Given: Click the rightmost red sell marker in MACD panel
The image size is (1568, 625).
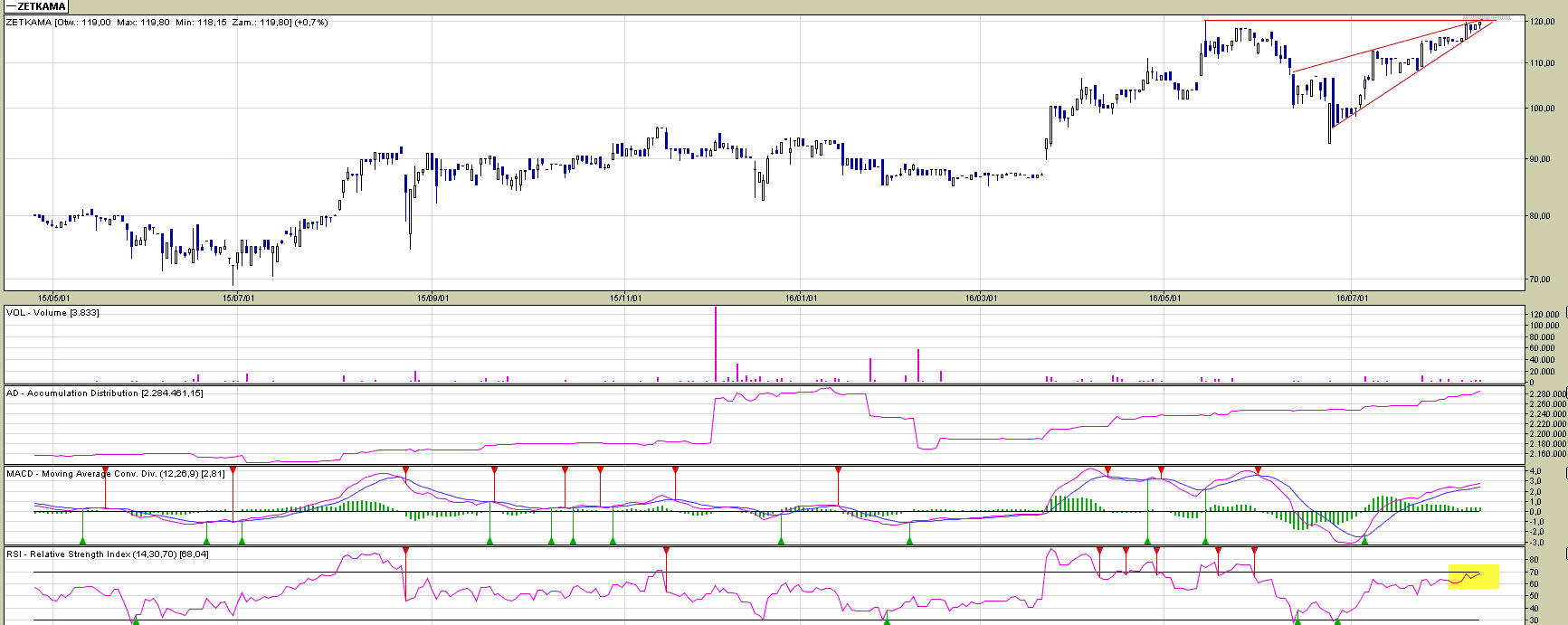Looking at the screenshot, I should pos(1258,470).
